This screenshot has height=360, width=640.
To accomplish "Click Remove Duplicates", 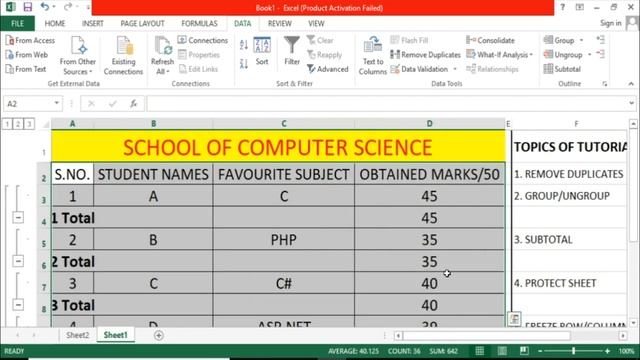I will [x=425, y=55].
